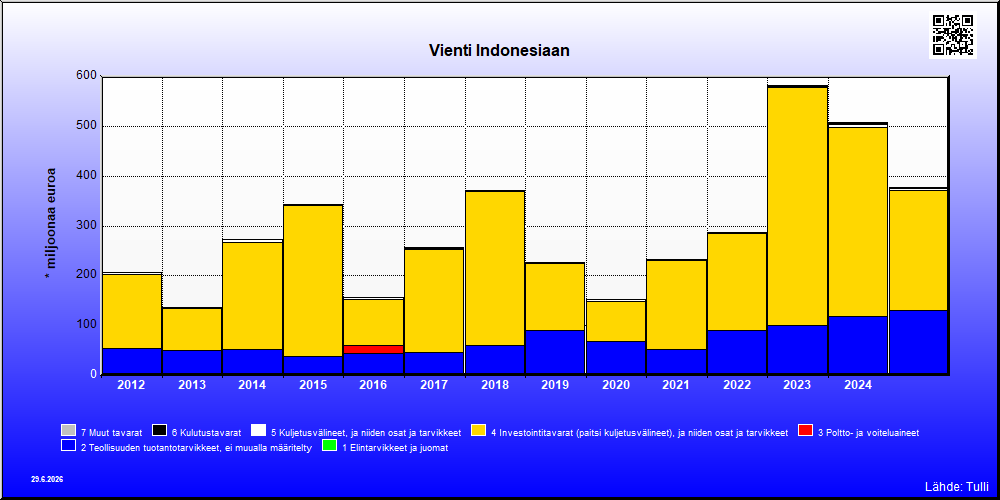The height and width of the screenshot is (500, 1000).
Task: Click the 2023 x-axis label
Action: click(797, 385)
